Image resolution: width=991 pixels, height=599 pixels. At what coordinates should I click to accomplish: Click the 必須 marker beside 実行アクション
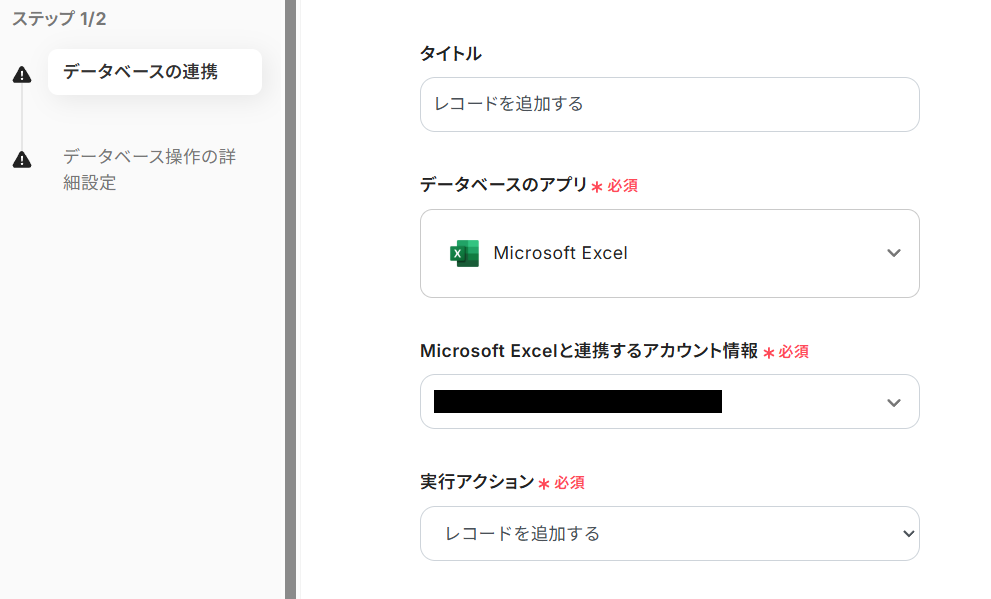click(562, 483)
